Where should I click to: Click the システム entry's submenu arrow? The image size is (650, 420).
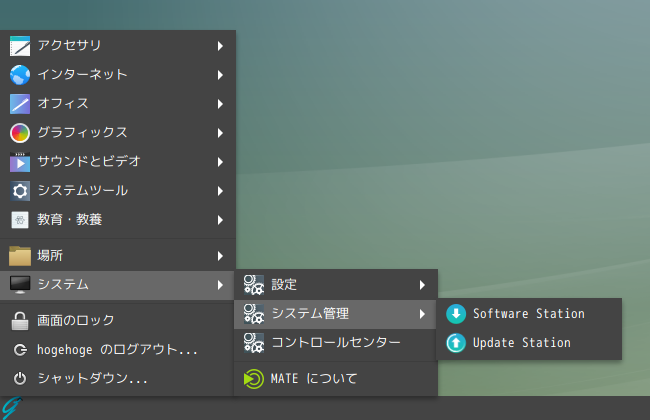(x=220, y=285)
